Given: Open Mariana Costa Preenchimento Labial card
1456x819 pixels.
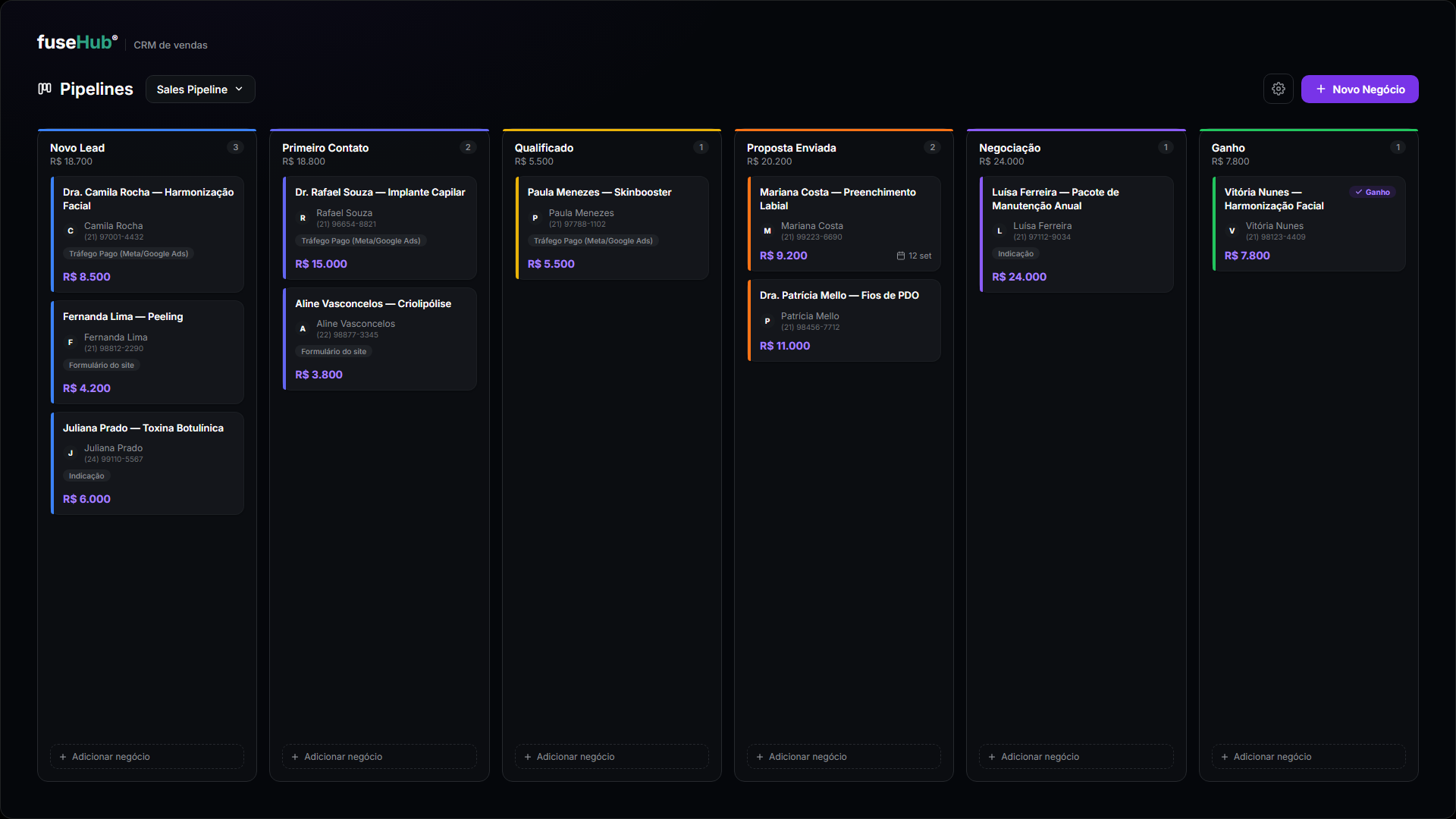Looking at the screenshot, I should (844, 224).
